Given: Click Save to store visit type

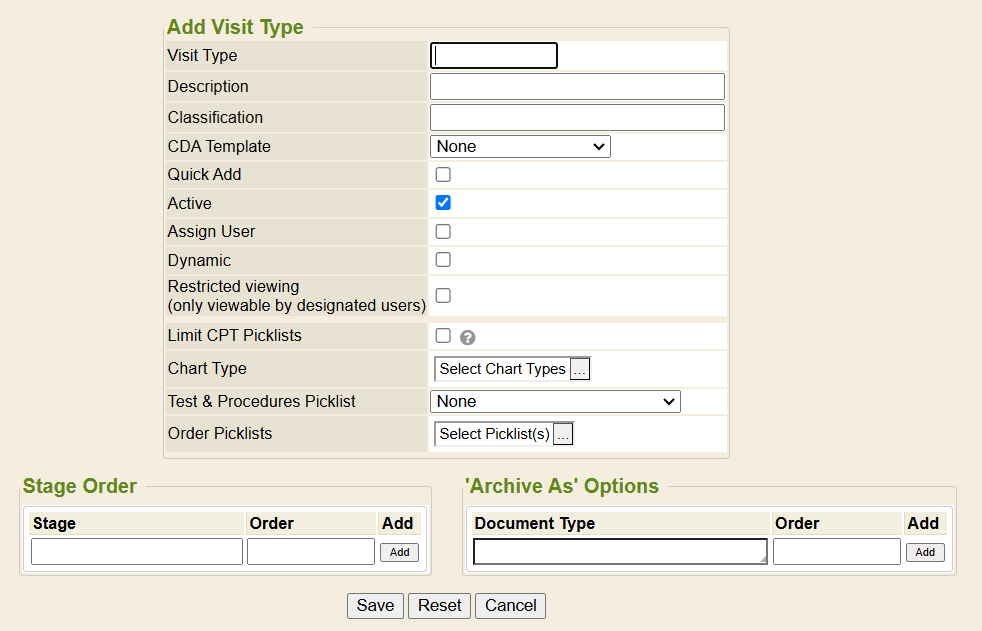Looking at the screenshot, I should pos(375,606).
